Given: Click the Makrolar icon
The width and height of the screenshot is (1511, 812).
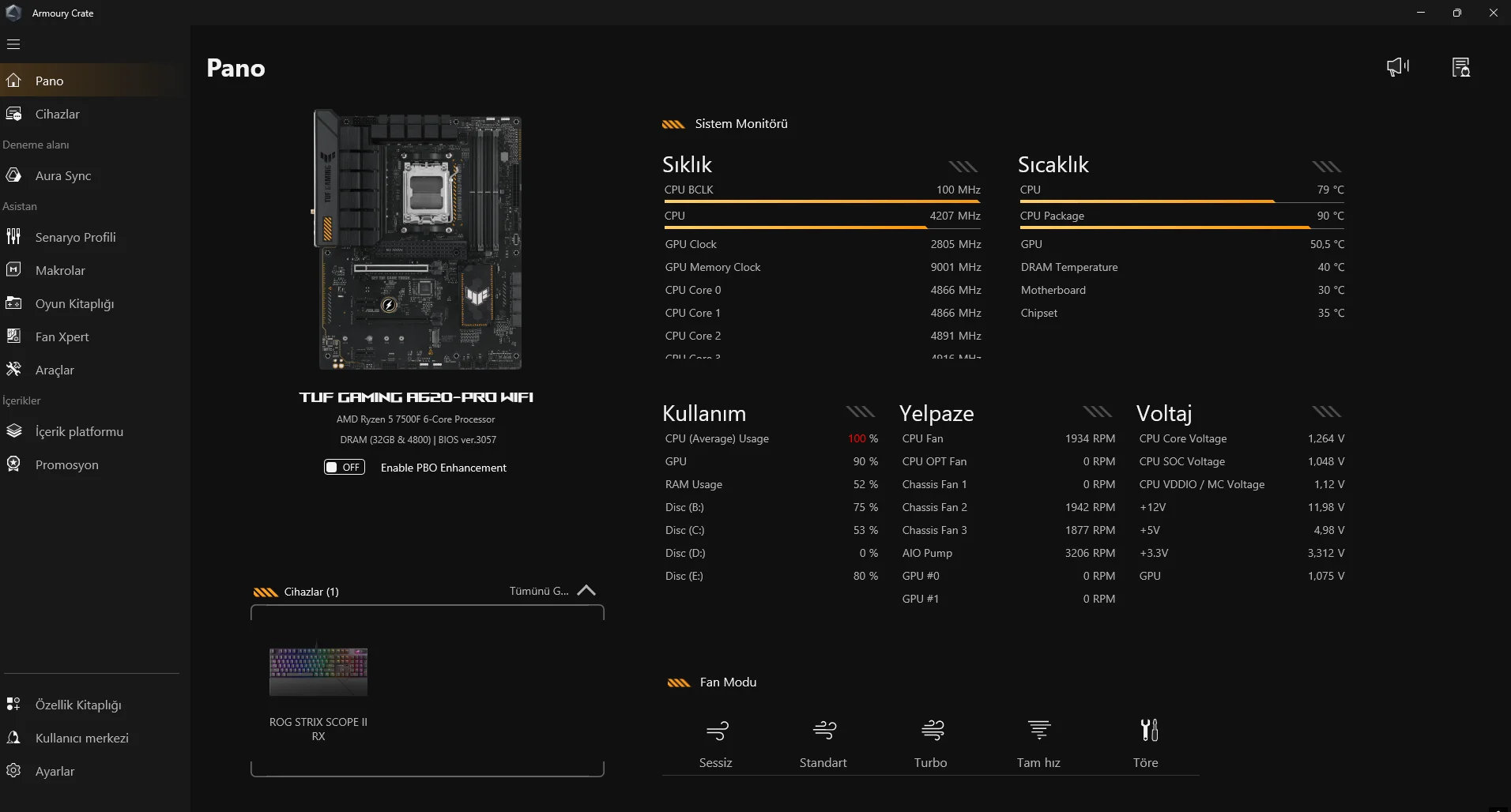Looking at the screenshot, I should [13, 269].
